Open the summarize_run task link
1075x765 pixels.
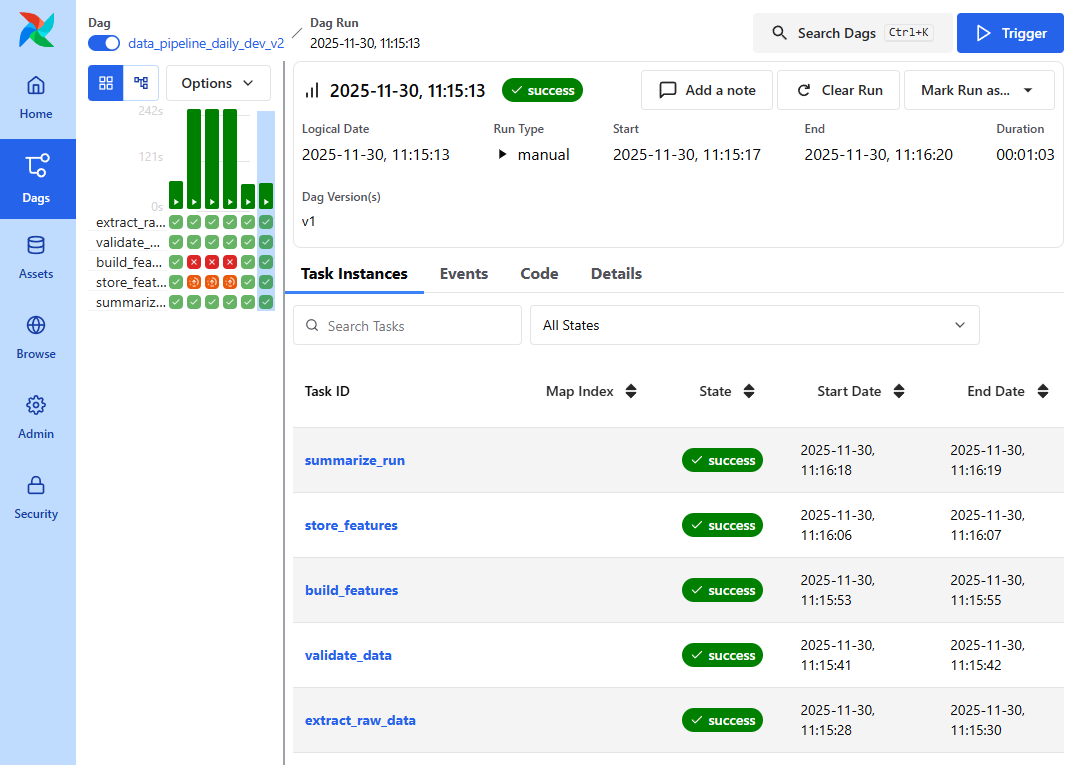tap(355, 460)
